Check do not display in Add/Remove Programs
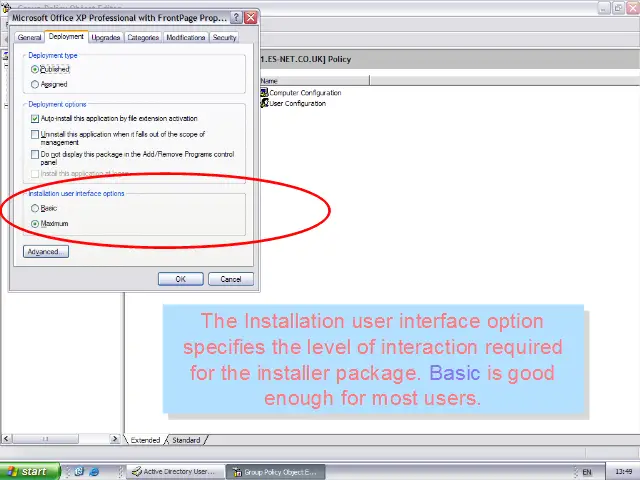Image resolution: width=640 pixels, height=480 pixels. point(36,155)
